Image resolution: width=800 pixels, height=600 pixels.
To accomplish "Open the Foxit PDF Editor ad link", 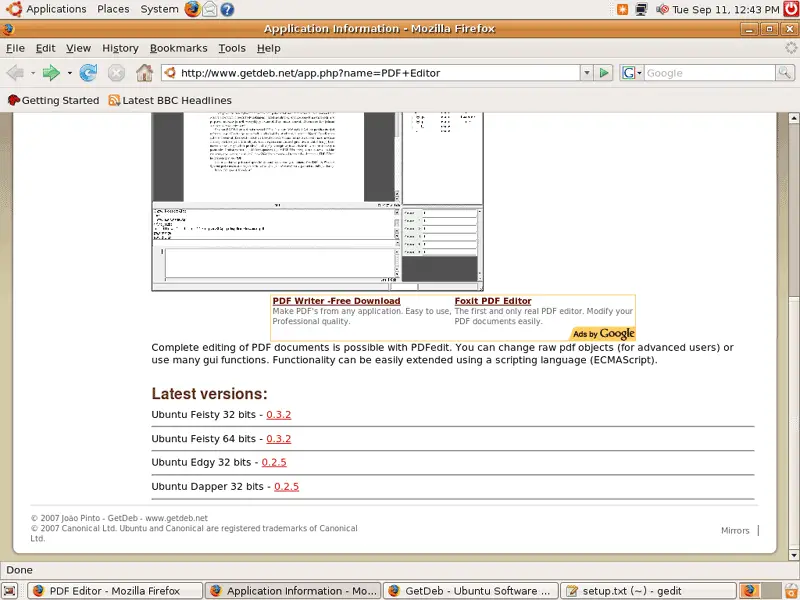I will 493,301.
